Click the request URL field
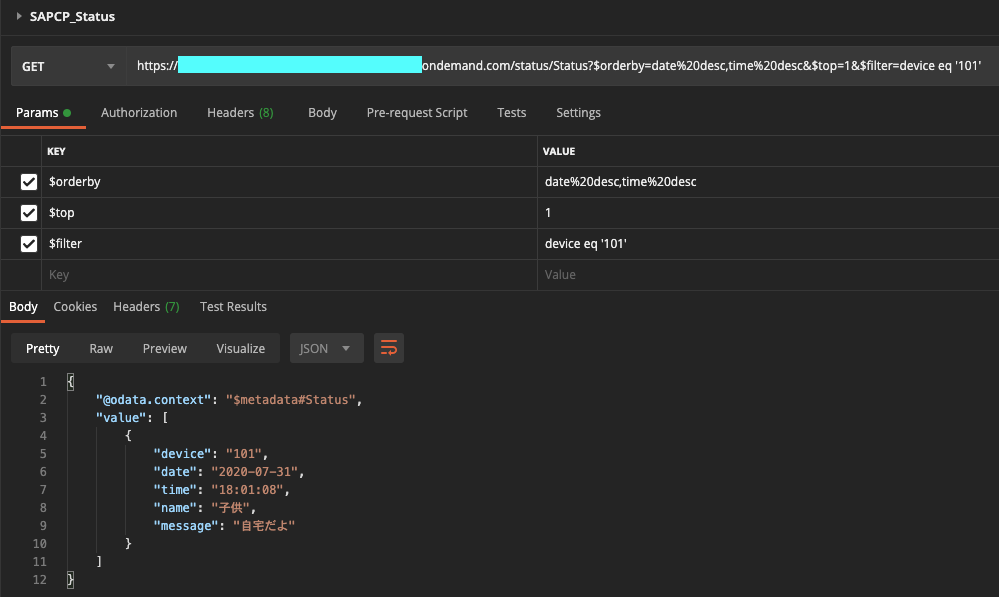The width and height of the screenshot is (999, 597). (563, 66)
